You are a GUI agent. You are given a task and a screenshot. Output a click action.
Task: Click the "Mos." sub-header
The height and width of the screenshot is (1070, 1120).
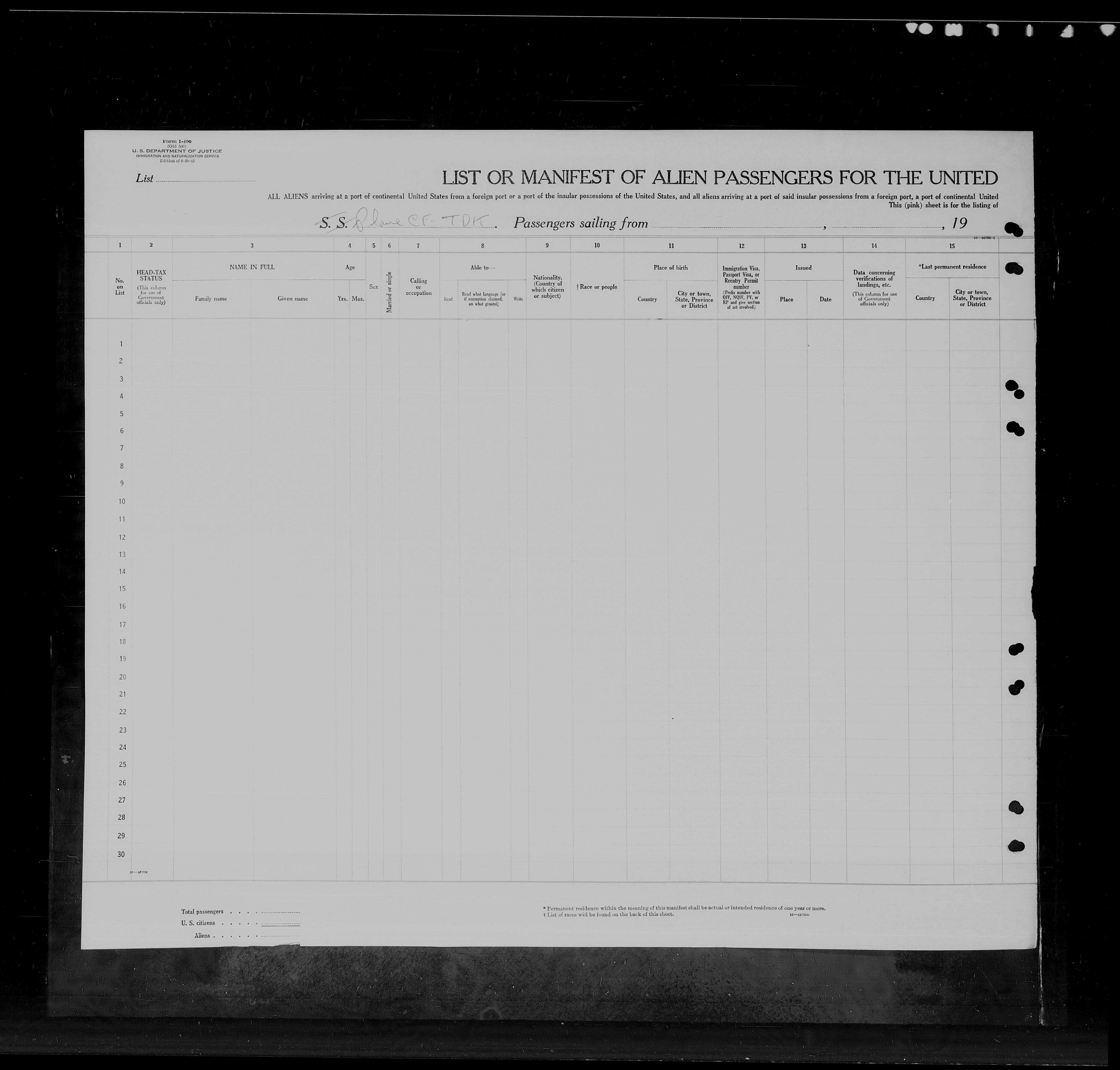point(358,299)
